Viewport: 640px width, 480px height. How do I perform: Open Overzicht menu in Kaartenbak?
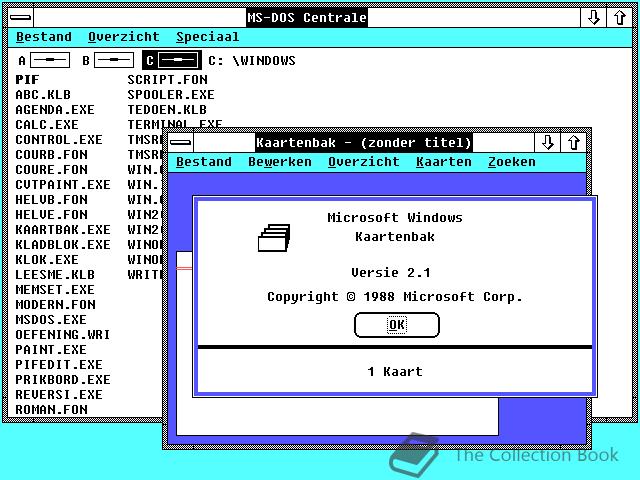coord(364,162)
